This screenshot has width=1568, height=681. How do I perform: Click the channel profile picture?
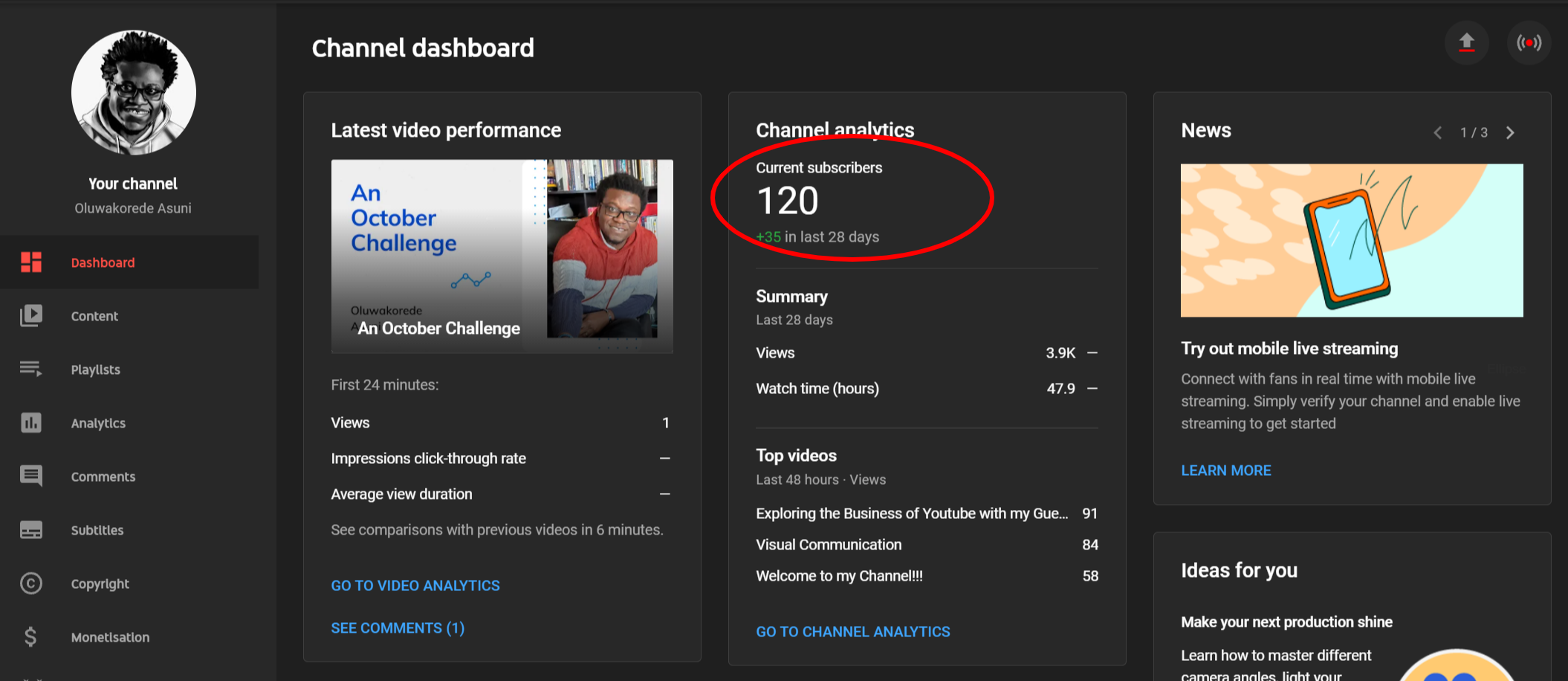point(134,93)
